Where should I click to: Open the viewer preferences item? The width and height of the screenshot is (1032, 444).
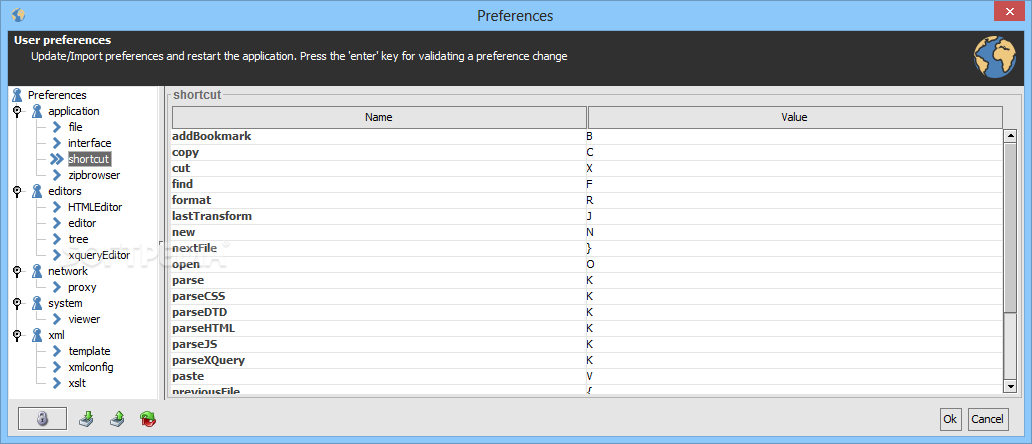tap(84, 319)
